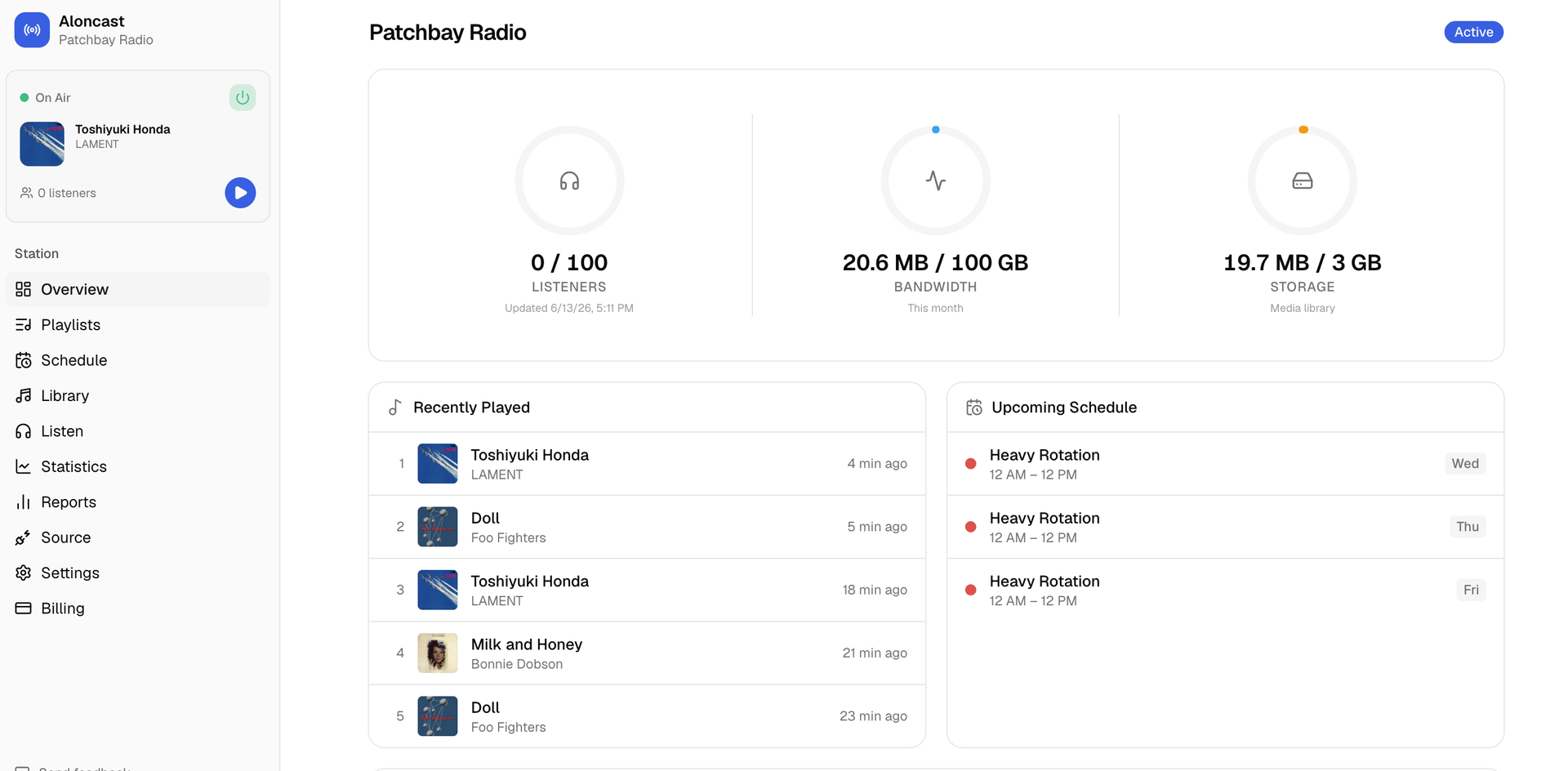Click the Reports bar-chart icon
1568x771 pixels.
click(24, 502)
